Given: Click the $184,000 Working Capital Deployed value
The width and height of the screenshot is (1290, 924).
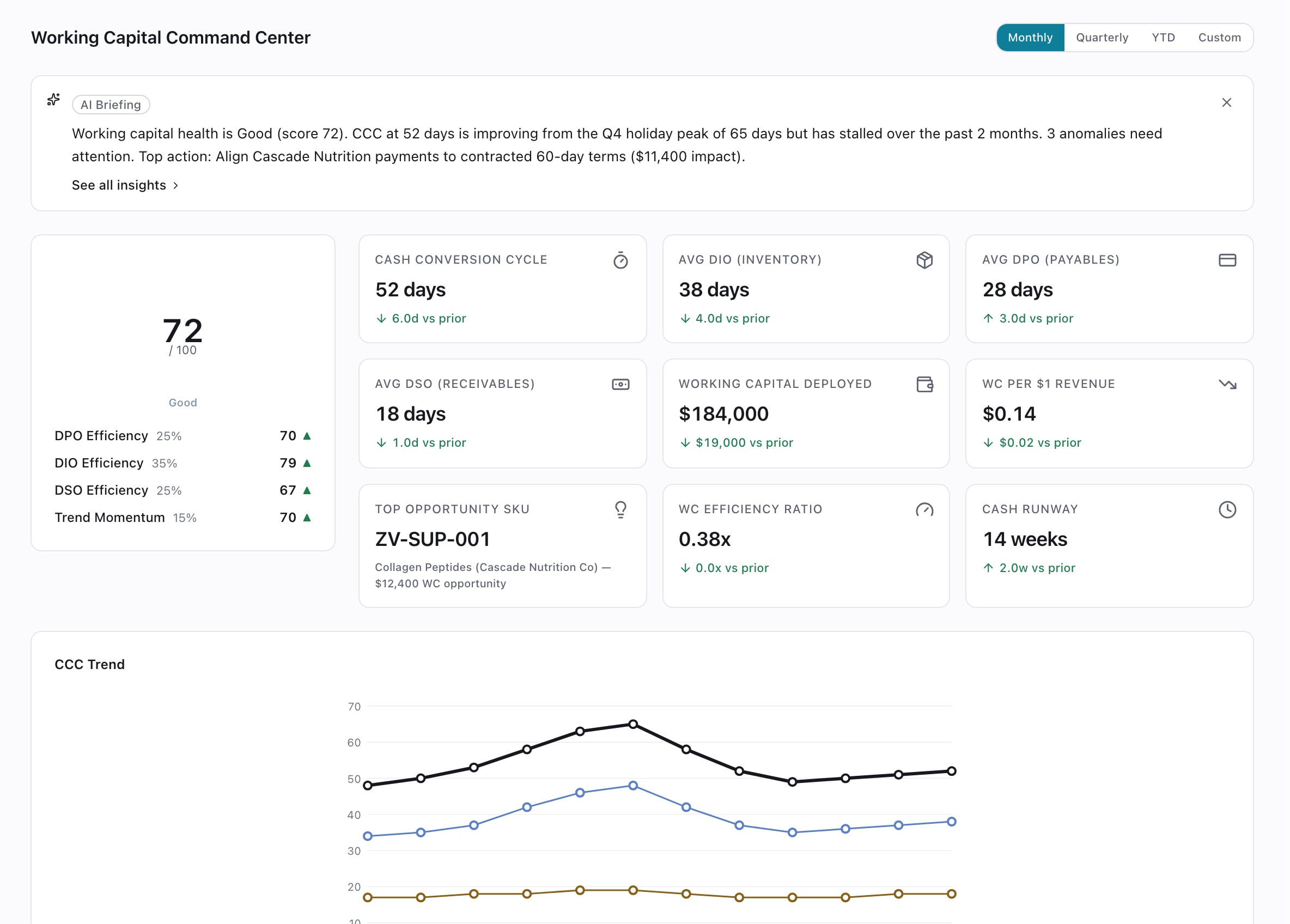Looking at the screenshot, I should [x=723, y=414].
